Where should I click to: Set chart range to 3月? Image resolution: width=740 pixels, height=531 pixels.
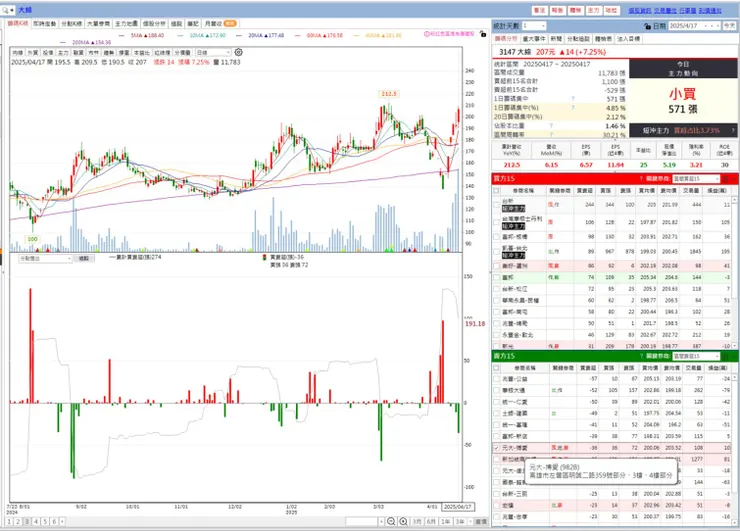(417, 522)
